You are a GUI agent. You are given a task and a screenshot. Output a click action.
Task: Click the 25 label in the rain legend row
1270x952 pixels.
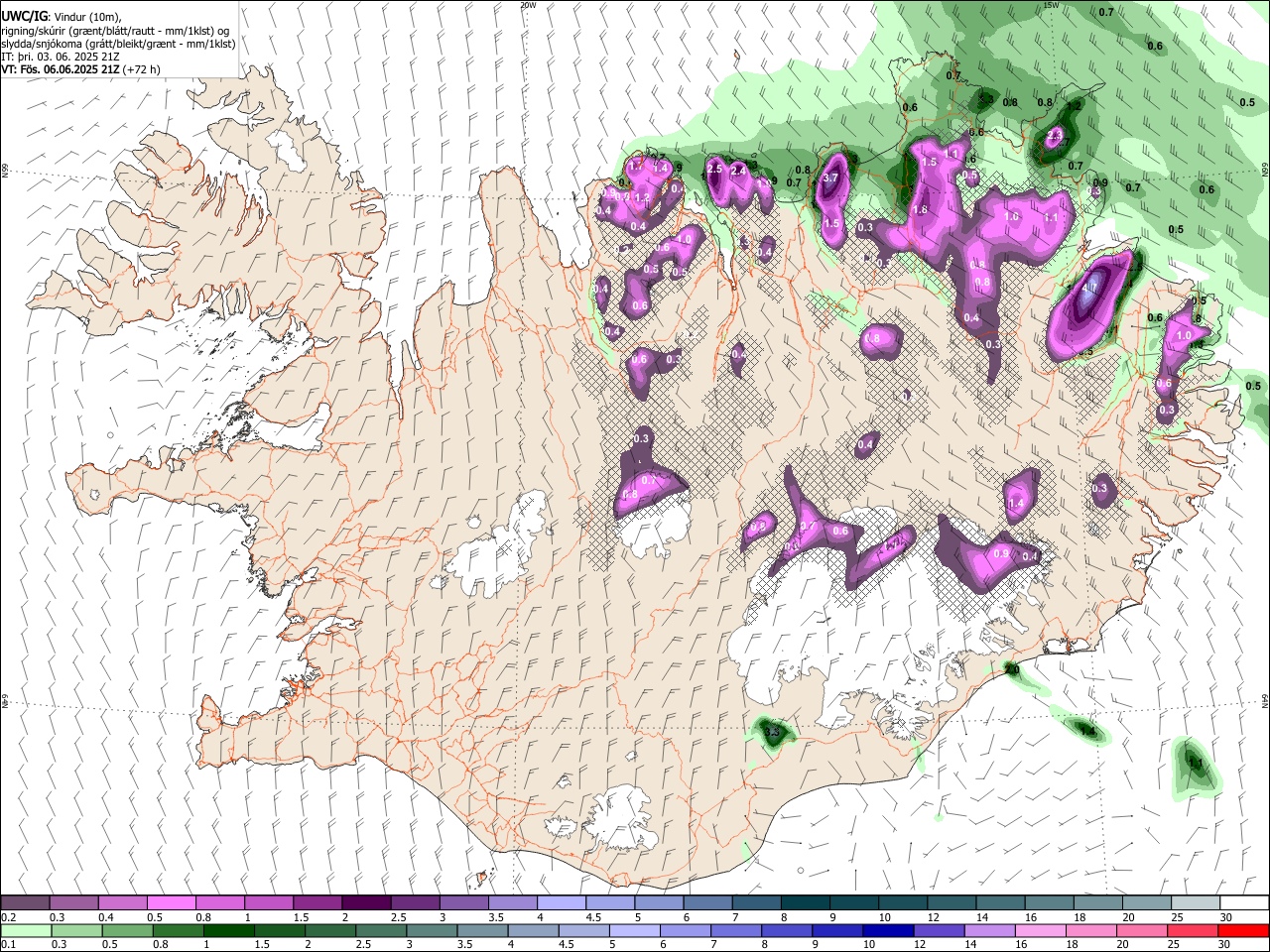1176,945
